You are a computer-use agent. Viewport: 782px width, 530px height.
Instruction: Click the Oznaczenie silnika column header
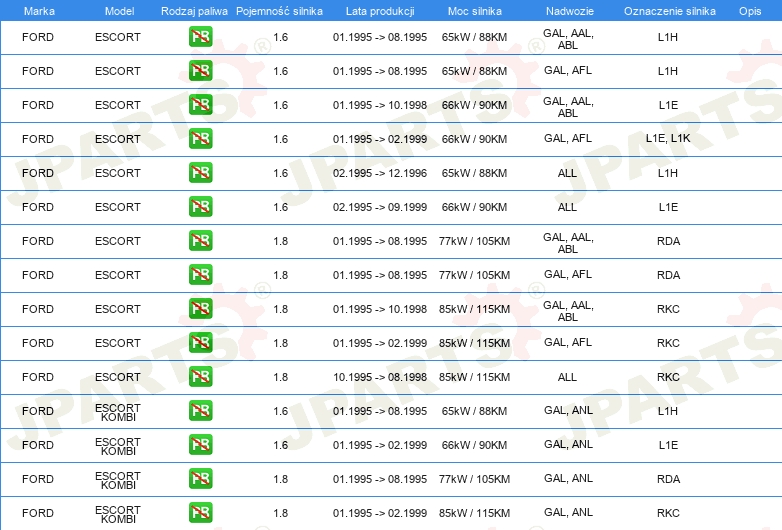(x=670, y=11)
